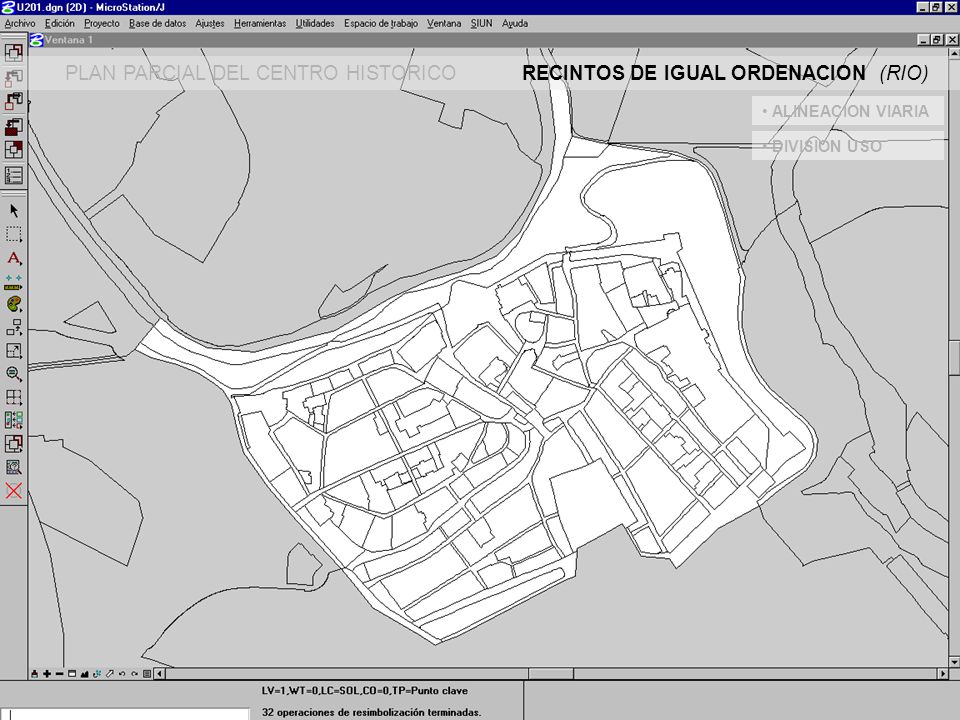The height and width of the screenshot is (720, 960).
Task: Open the Utilidades menu
Action: click(315, 23)
